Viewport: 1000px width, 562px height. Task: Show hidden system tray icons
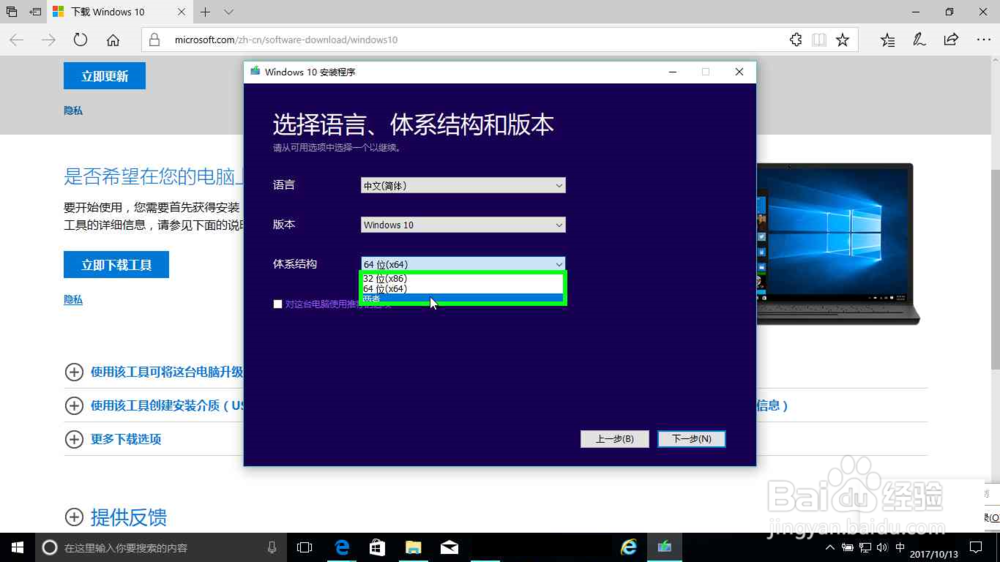pyautogui.click(x=830, y=547)
